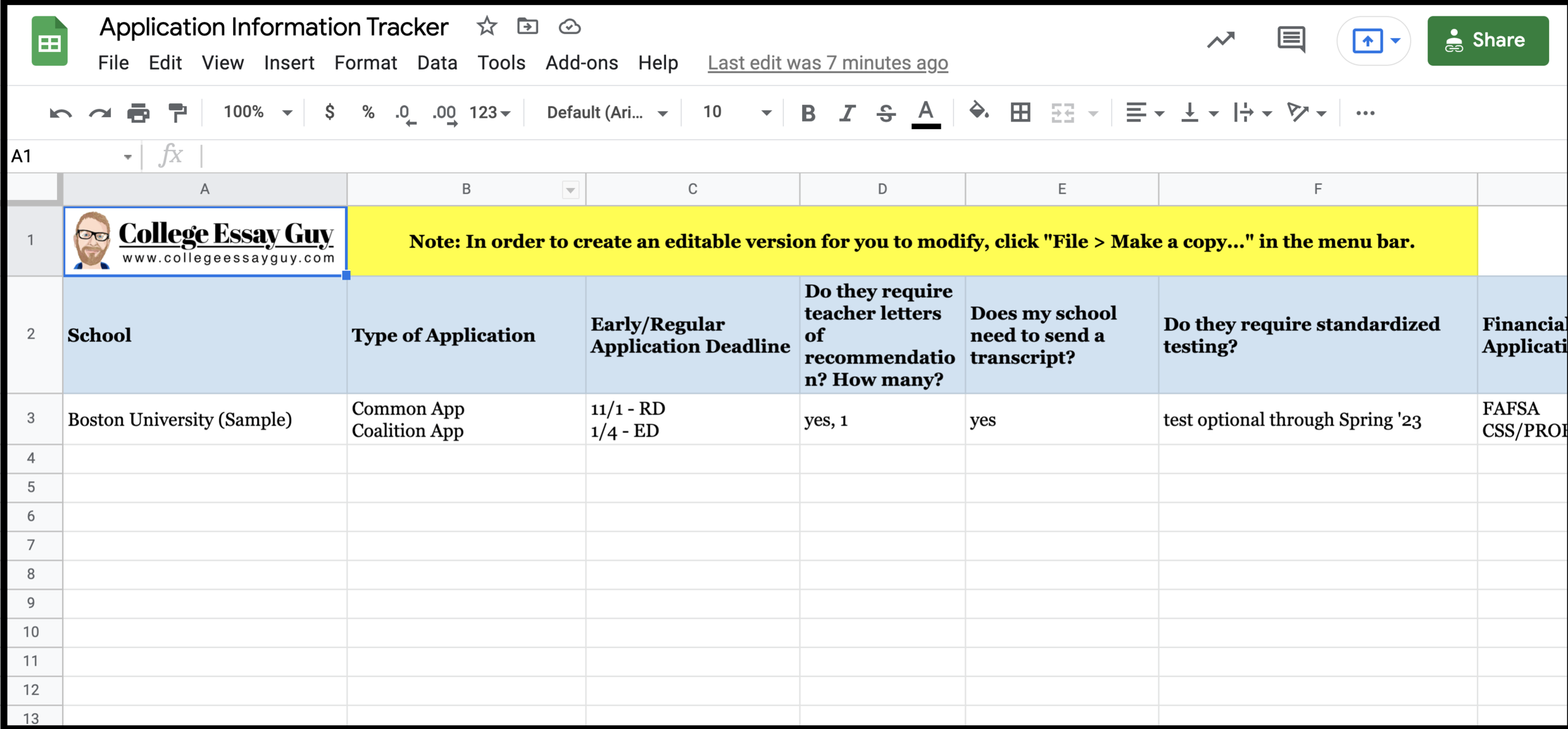Open the Format menu
This screenshot has width=1568, height=729.
365,63
